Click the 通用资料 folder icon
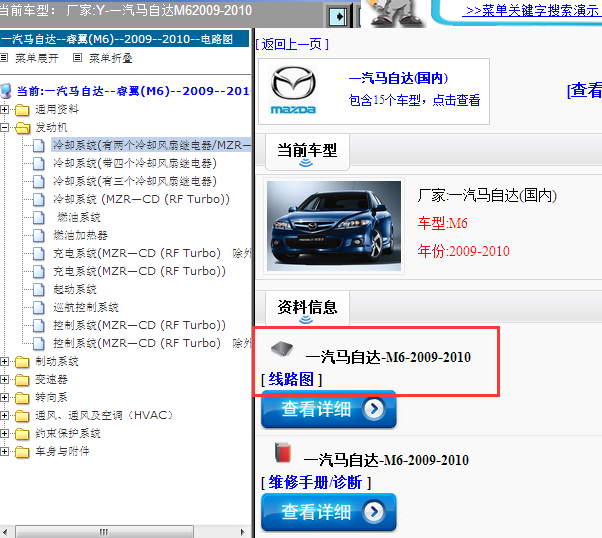Image resolution: width=602 pixels, height=538 pixels. 22,110
